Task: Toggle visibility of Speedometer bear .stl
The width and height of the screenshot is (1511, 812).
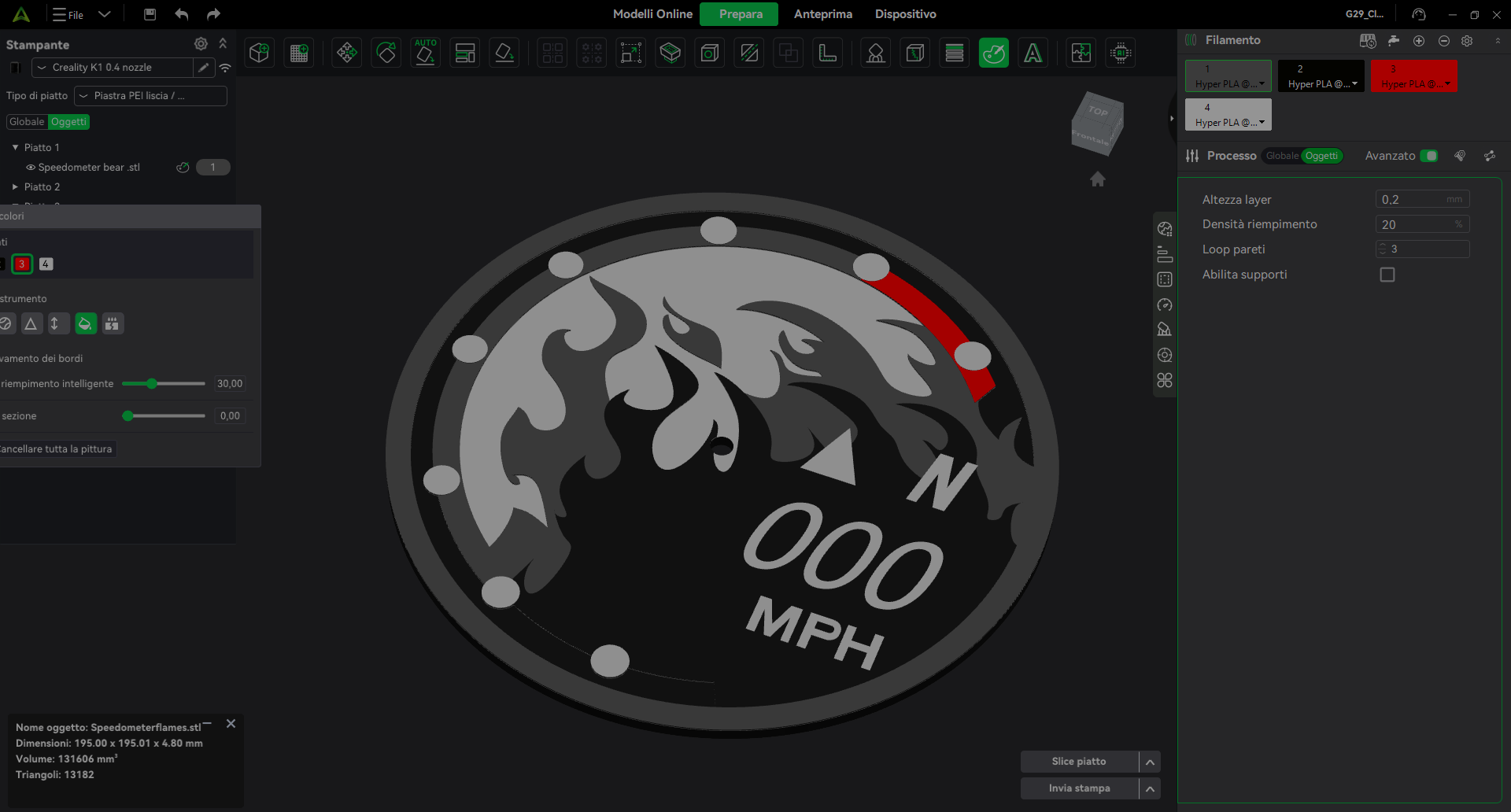Action: pyautogui.click(x=31, y=168)
